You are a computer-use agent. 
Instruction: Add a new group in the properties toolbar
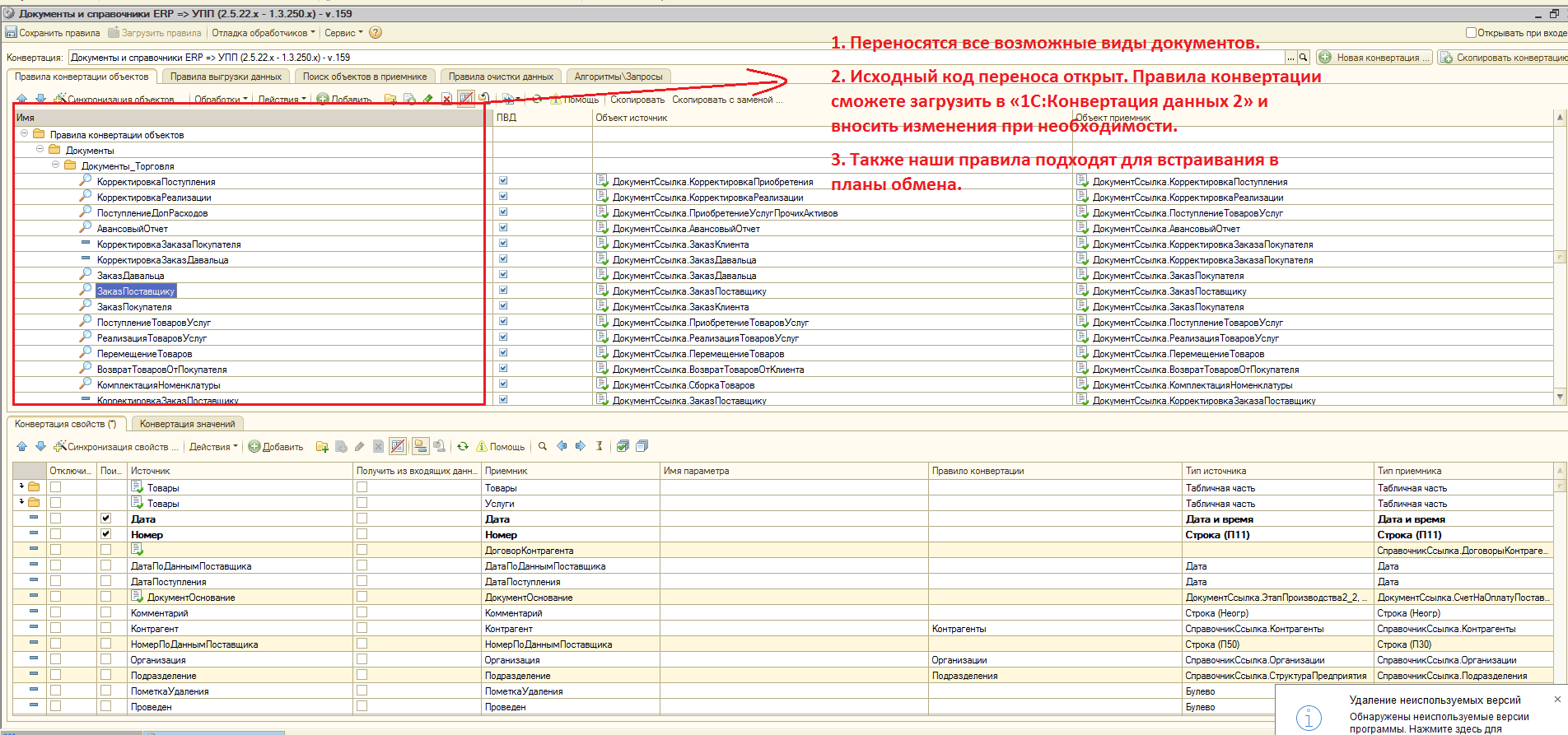coord(322,446)
